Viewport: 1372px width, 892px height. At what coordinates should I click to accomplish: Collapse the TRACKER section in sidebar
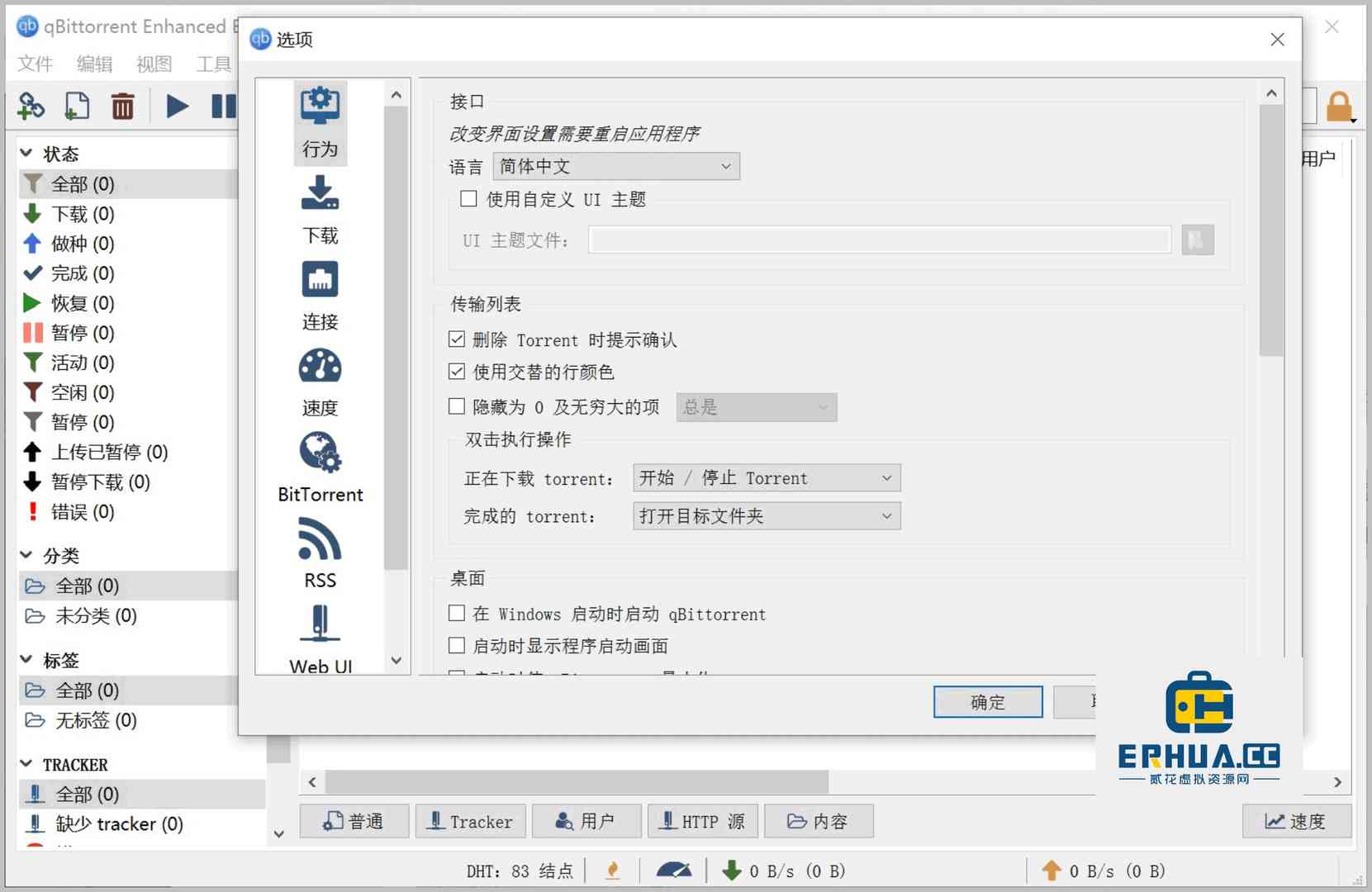pyautogui.click(x=26, y=764)
